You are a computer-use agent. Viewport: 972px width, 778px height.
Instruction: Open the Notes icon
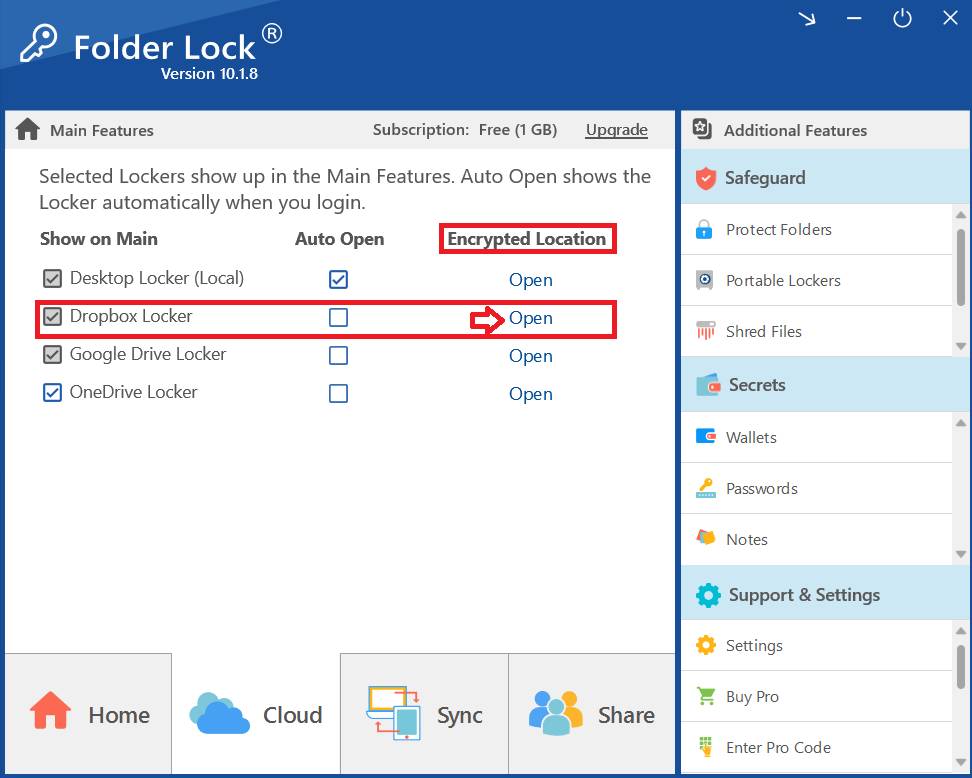click(x=706, y=539)
